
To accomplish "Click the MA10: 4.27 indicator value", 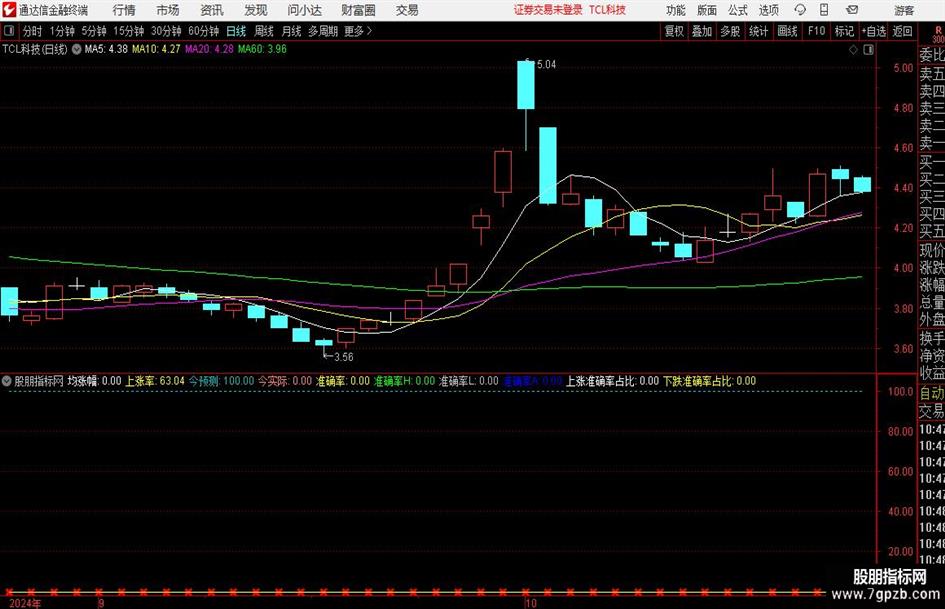I will point(156,49).
